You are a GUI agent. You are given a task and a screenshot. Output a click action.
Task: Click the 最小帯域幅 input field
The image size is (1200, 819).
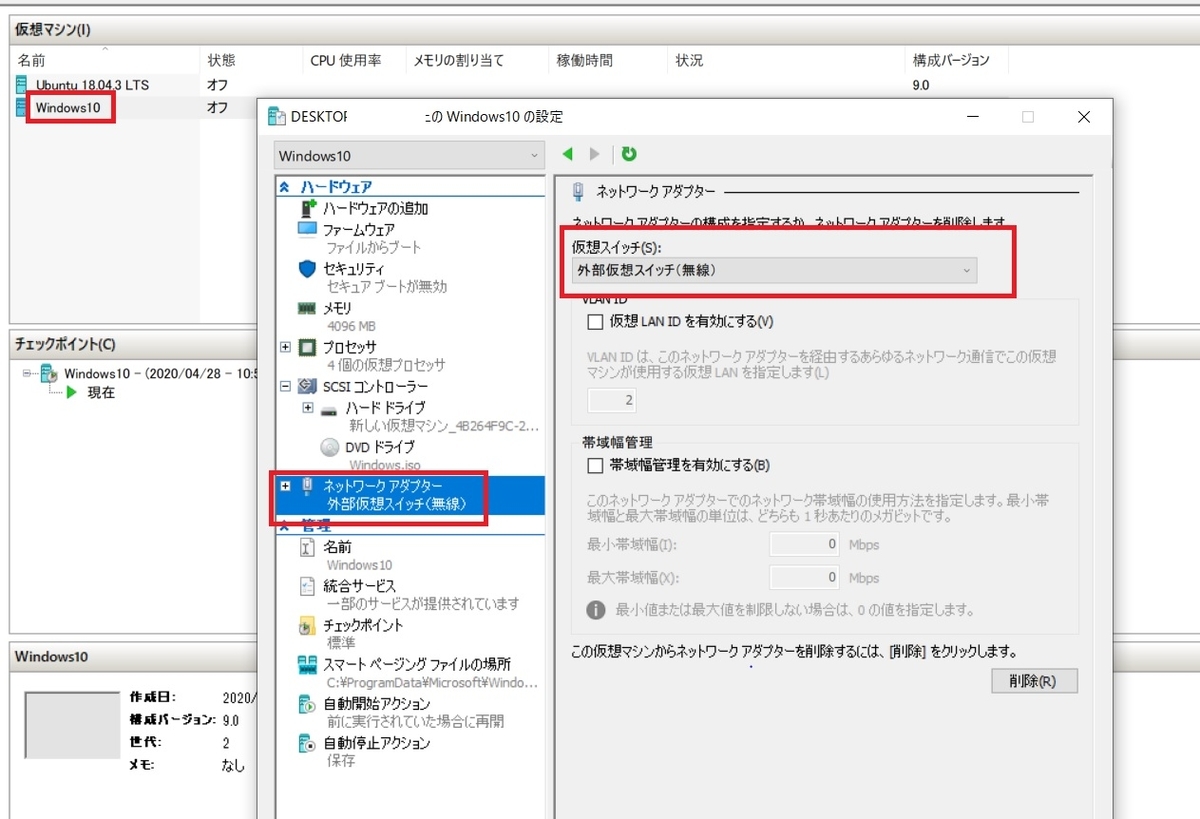(805, 545)
